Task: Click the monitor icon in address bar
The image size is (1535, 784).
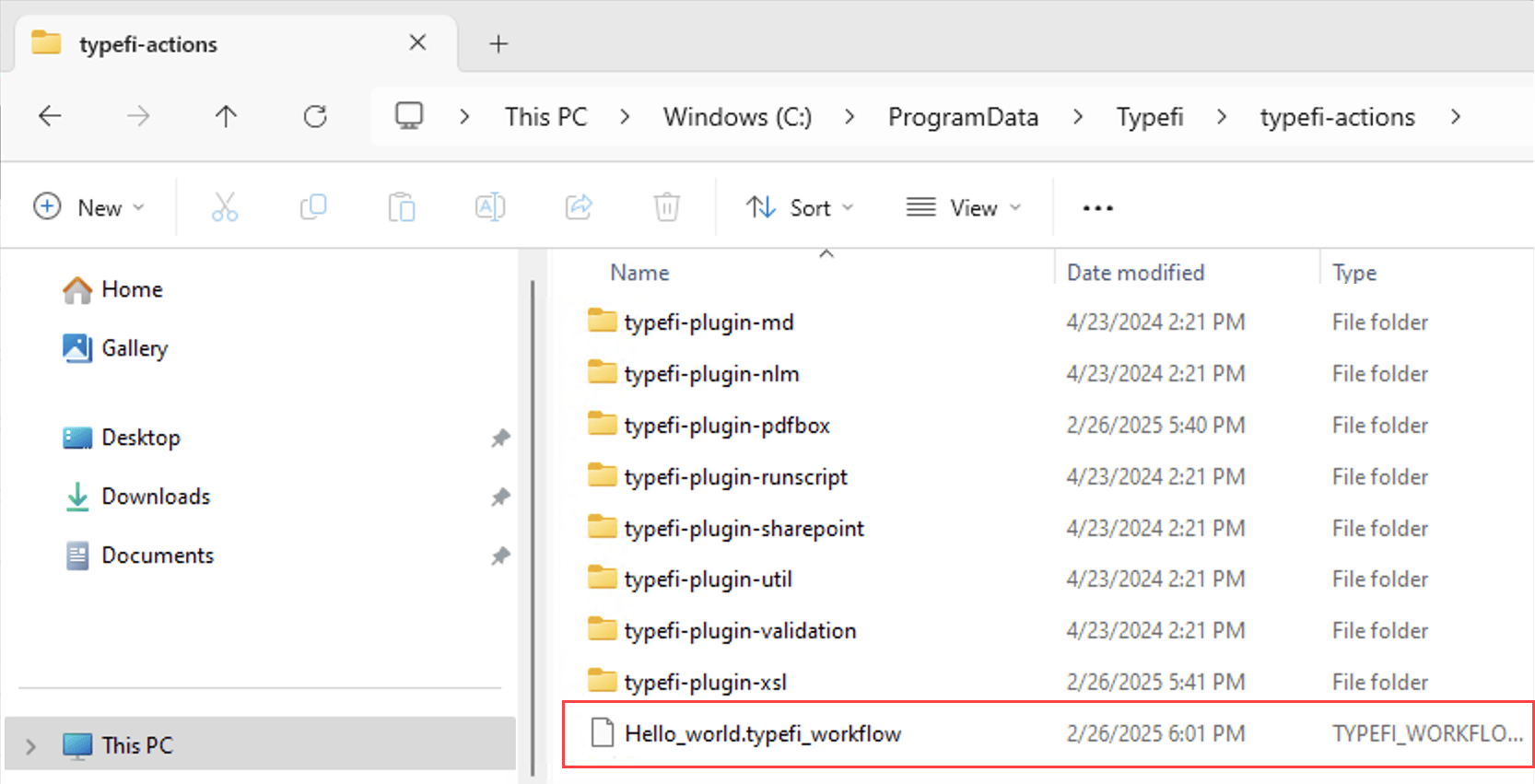Action: point(409,116)
